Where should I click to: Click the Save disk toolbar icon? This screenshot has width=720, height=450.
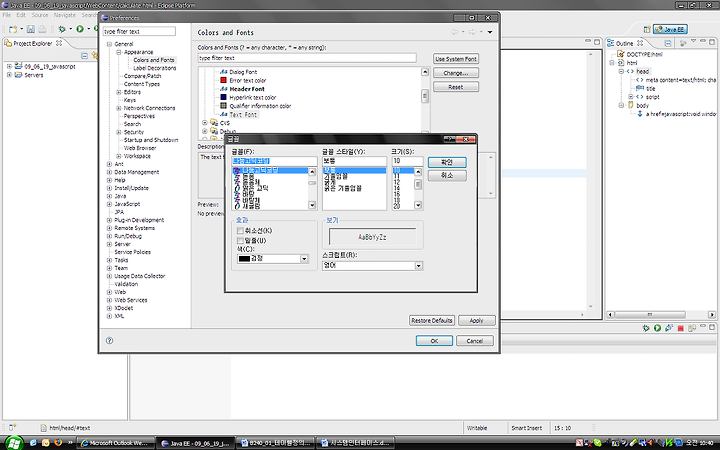coord(31,29)
